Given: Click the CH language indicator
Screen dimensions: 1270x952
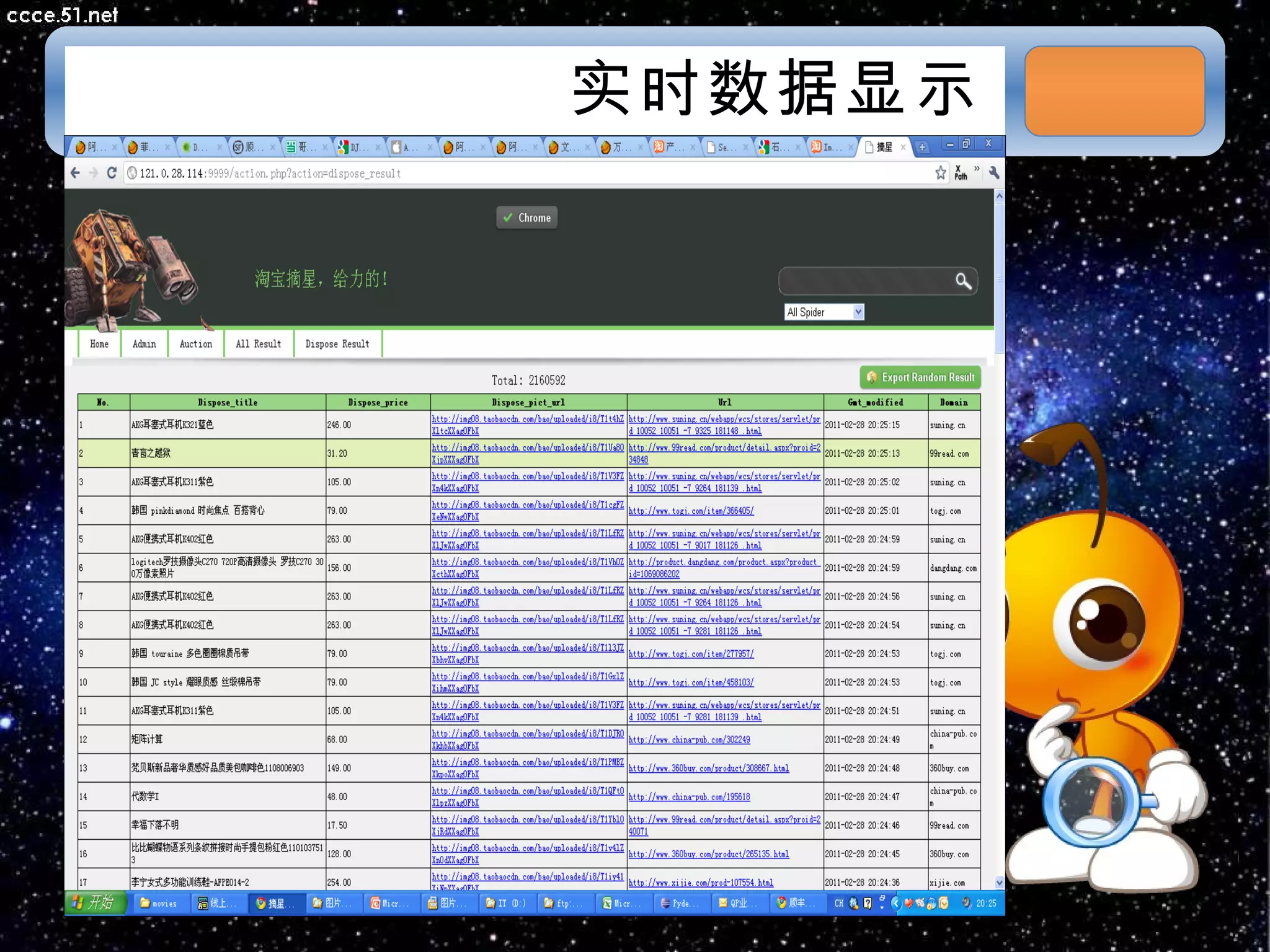Looking at the screenshot, I should point(838,903).
